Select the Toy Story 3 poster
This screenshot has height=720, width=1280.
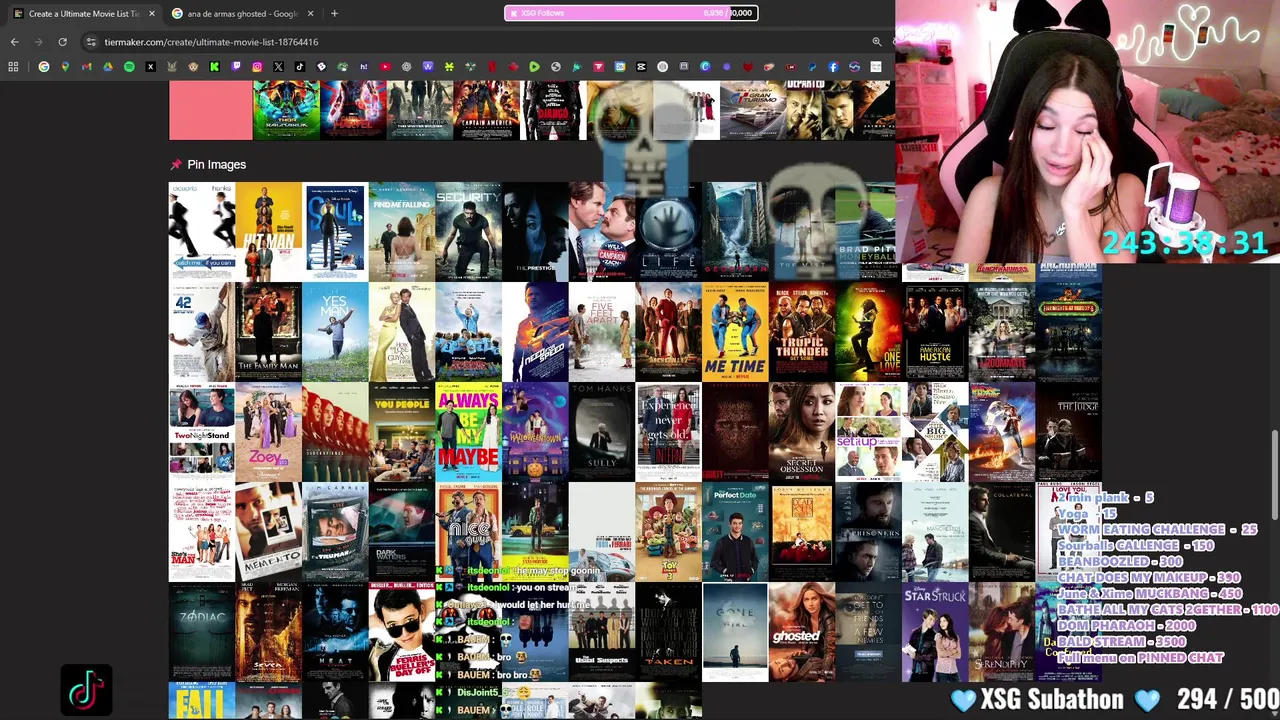[668, 532]
